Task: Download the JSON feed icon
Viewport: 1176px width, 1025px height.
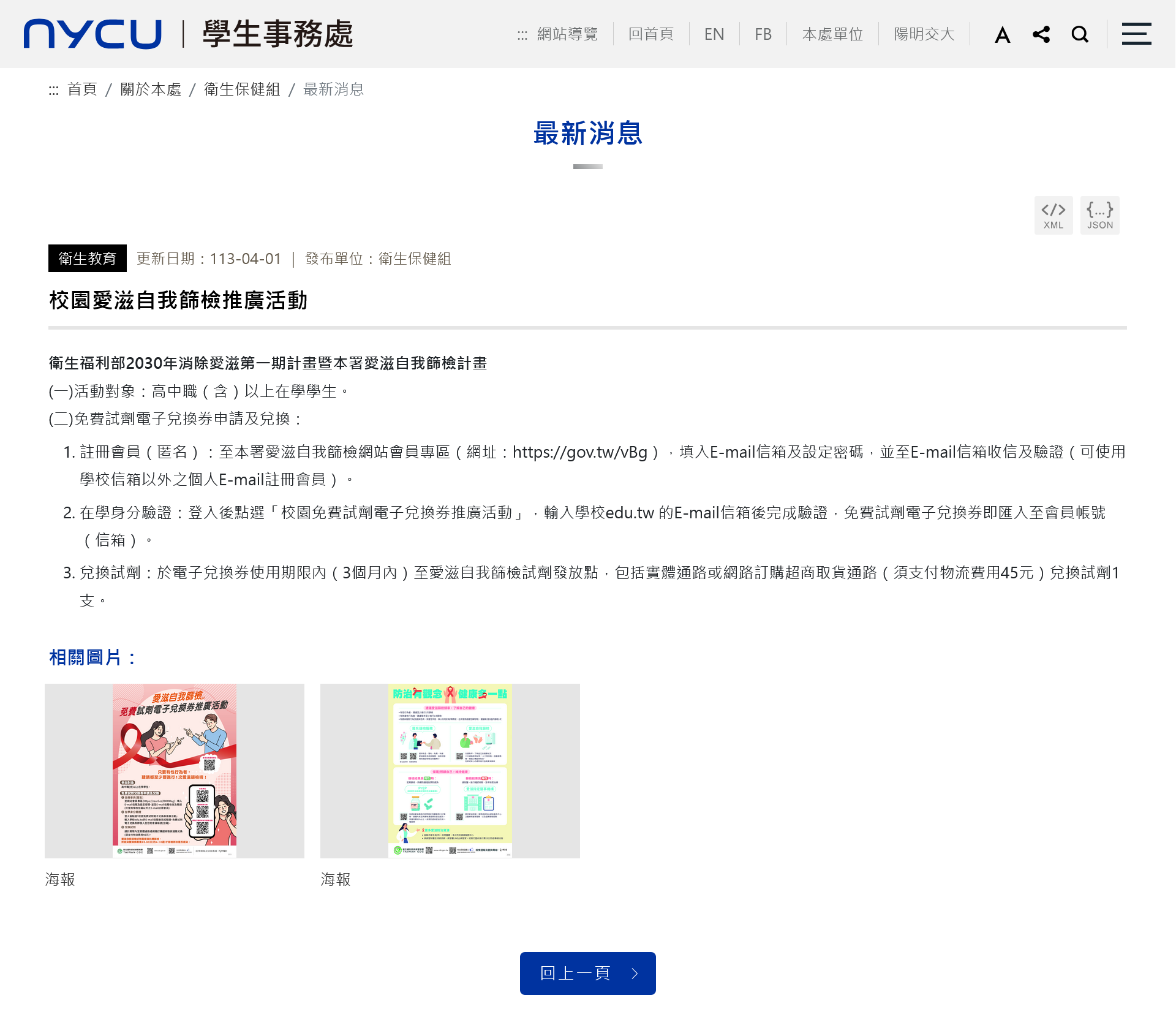Action: pos(1099,215)
